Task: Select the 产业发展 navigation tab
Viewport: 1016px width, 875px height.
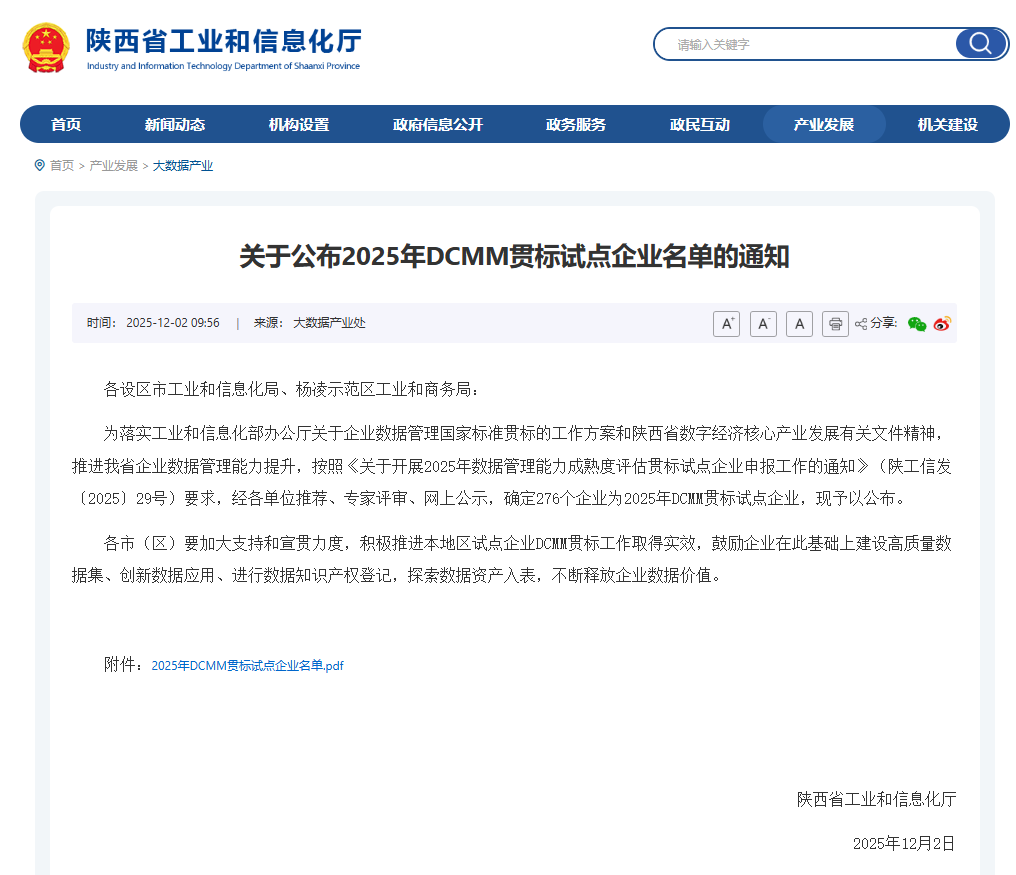Action: 824,125
